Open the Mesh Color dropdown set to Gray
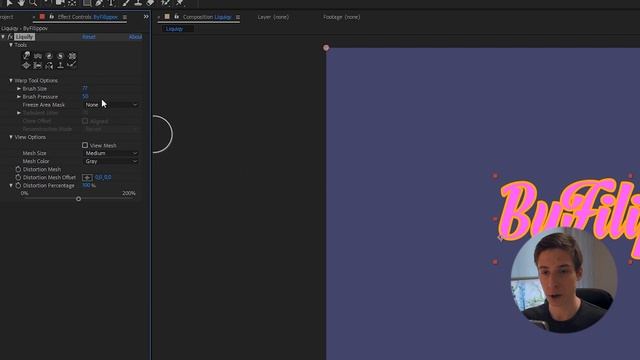 click(111, 161)
